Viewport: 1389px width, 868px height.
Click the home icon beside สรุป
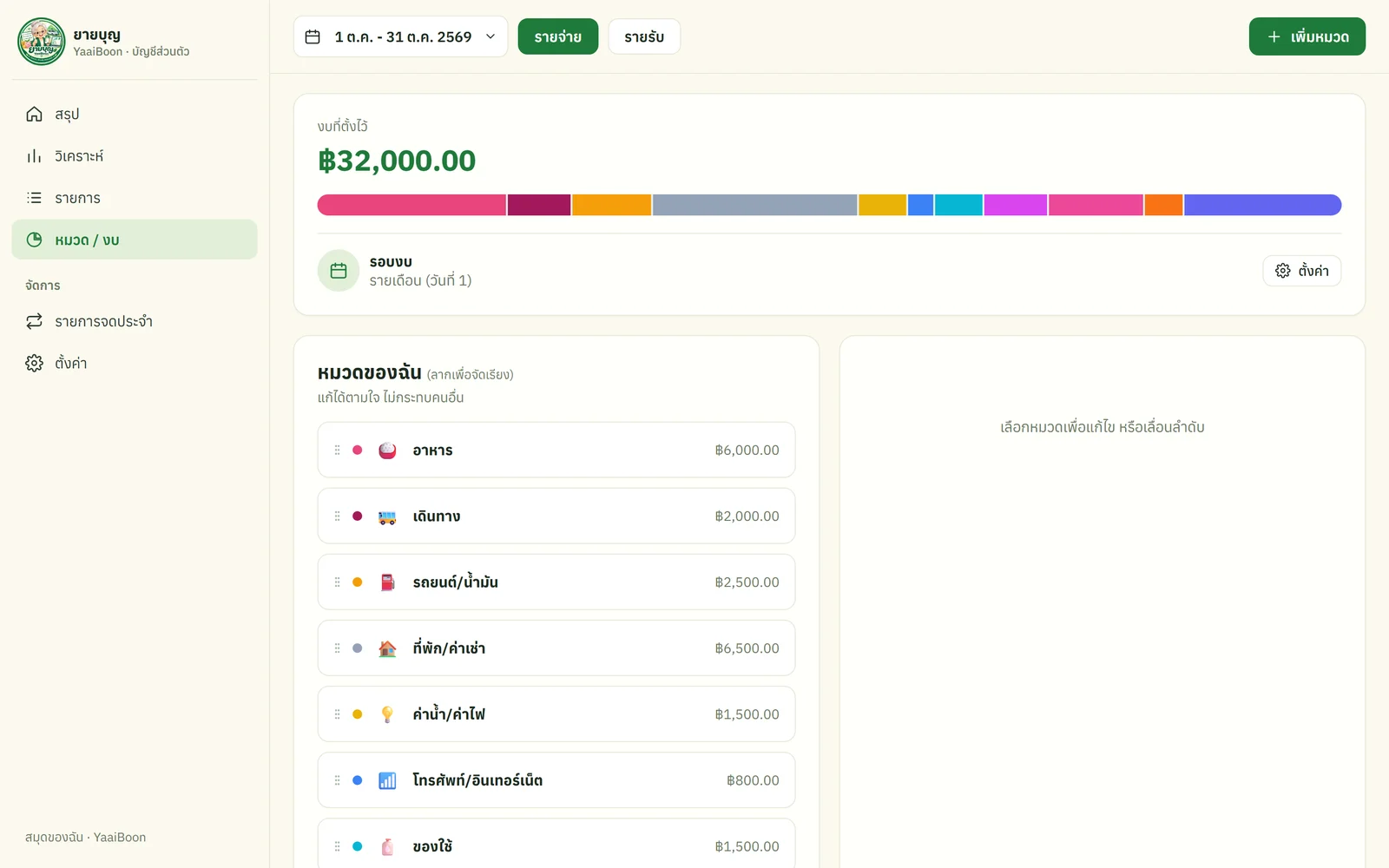[x=34, y=114]
